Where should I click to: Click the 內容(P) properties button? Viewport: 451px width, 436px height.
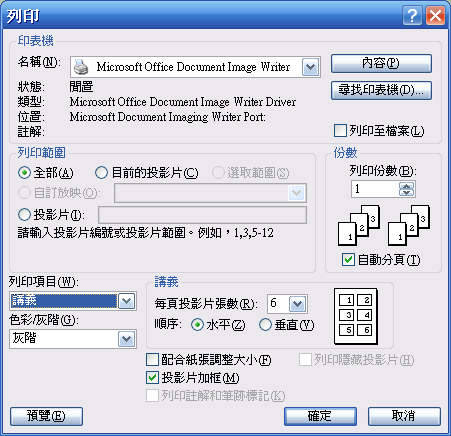[x=381, y=63]
